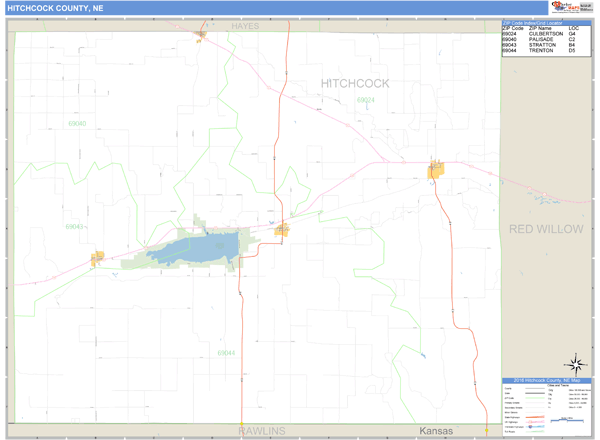
Task: Click the yellow town marker near the Hayes border
Action: [201, 35]
